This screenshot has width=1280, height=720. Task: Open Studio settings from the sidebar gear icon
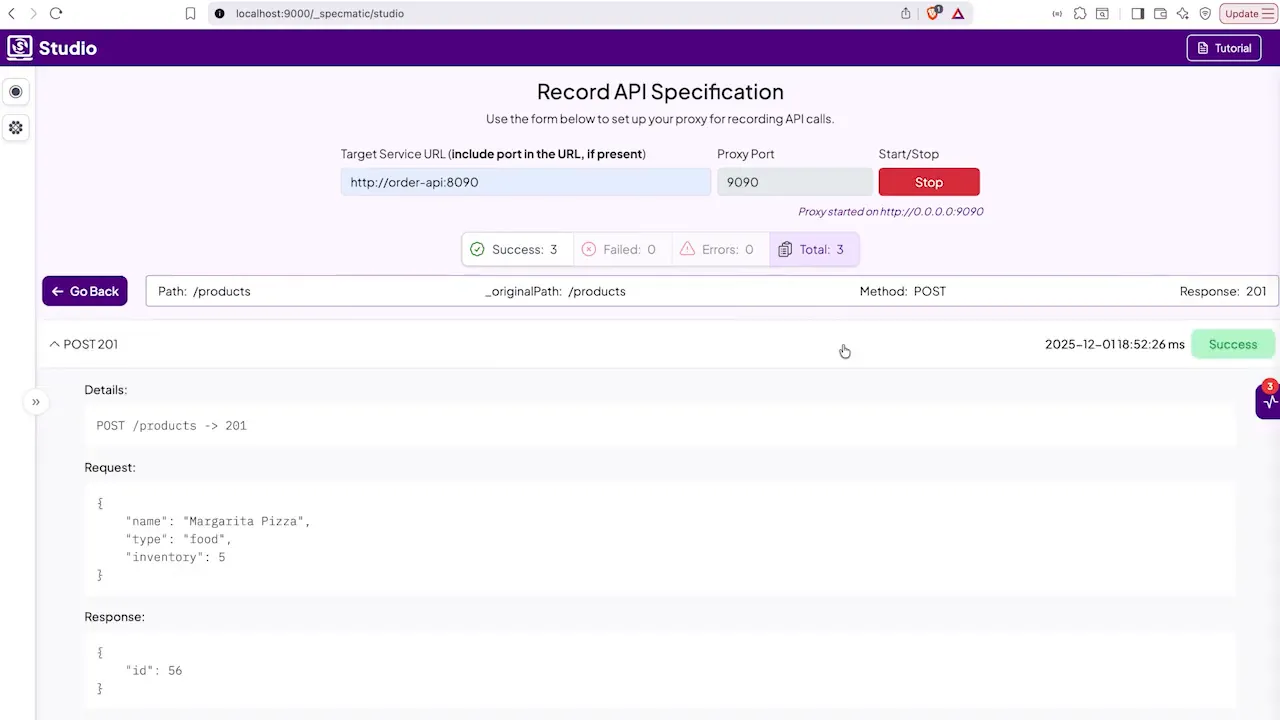(15, 127)
